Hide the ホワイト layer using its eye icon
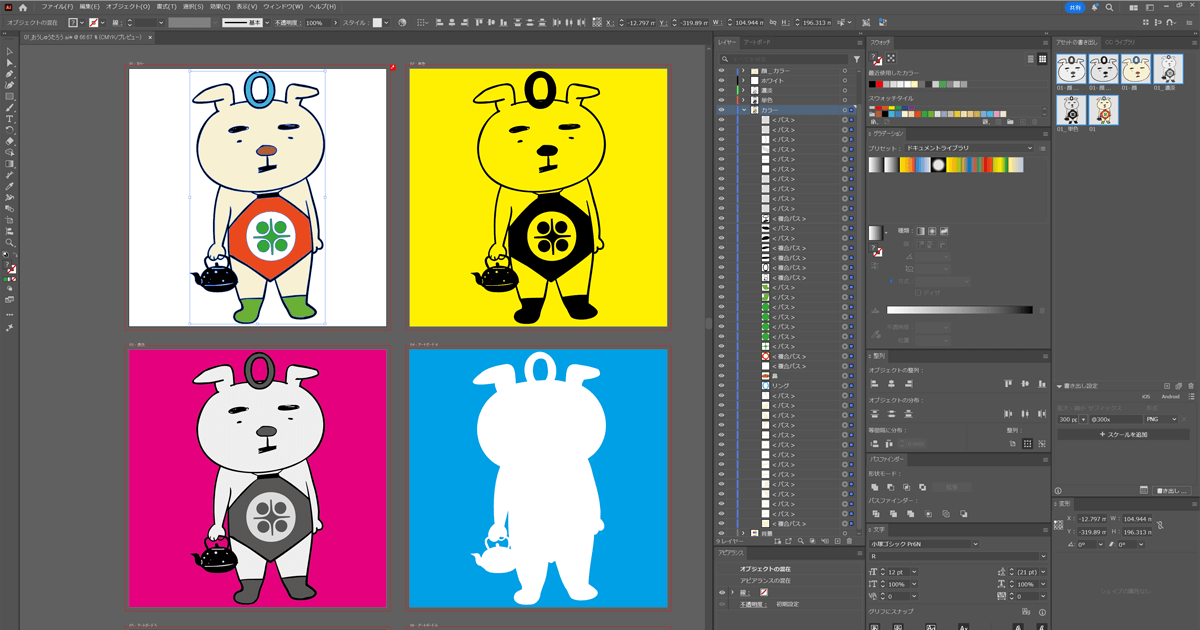 tap(721, 81)
